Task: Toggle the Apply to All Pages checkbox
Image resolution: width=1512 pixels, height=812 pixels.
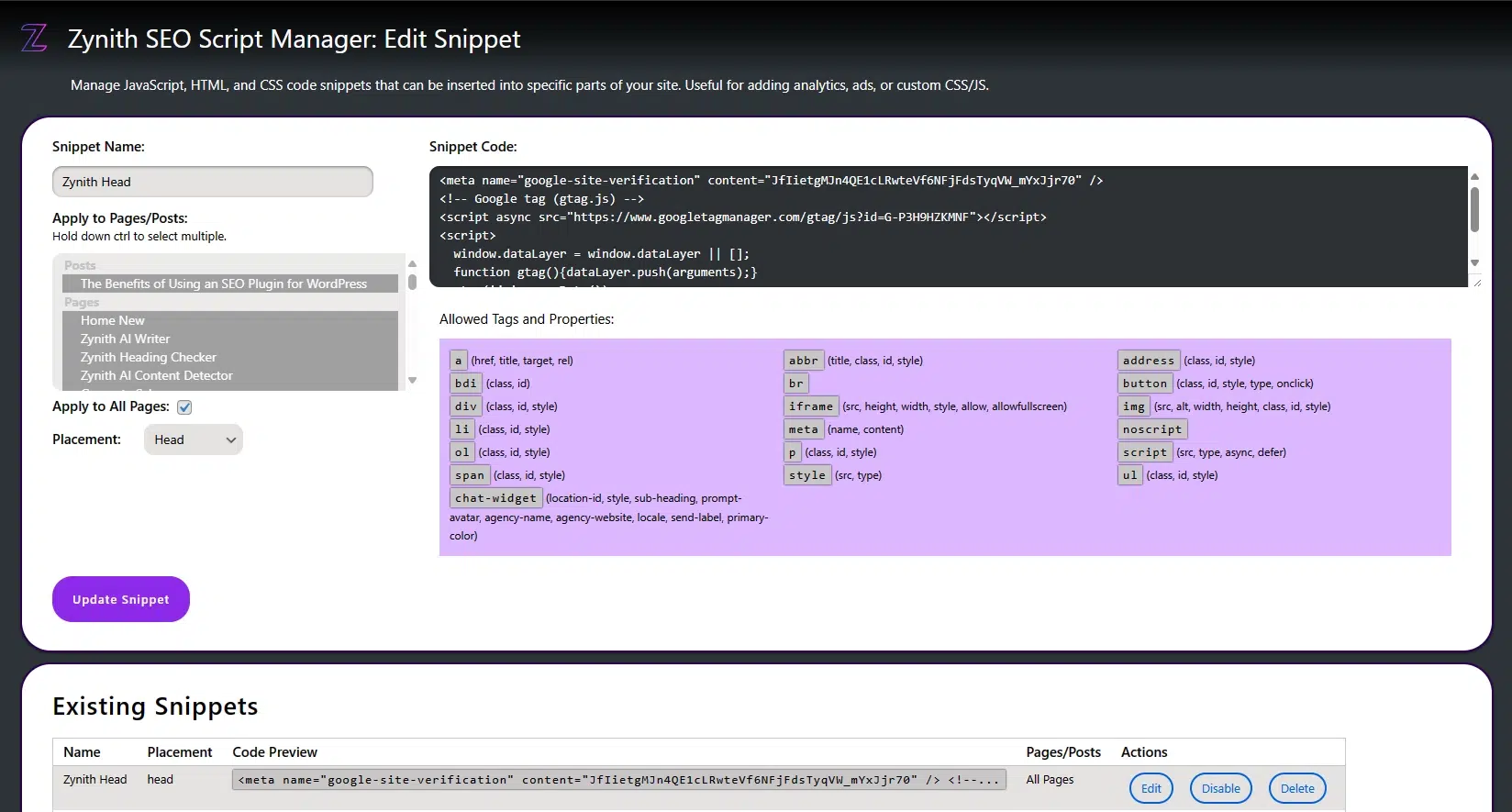Action: point(184,407)
